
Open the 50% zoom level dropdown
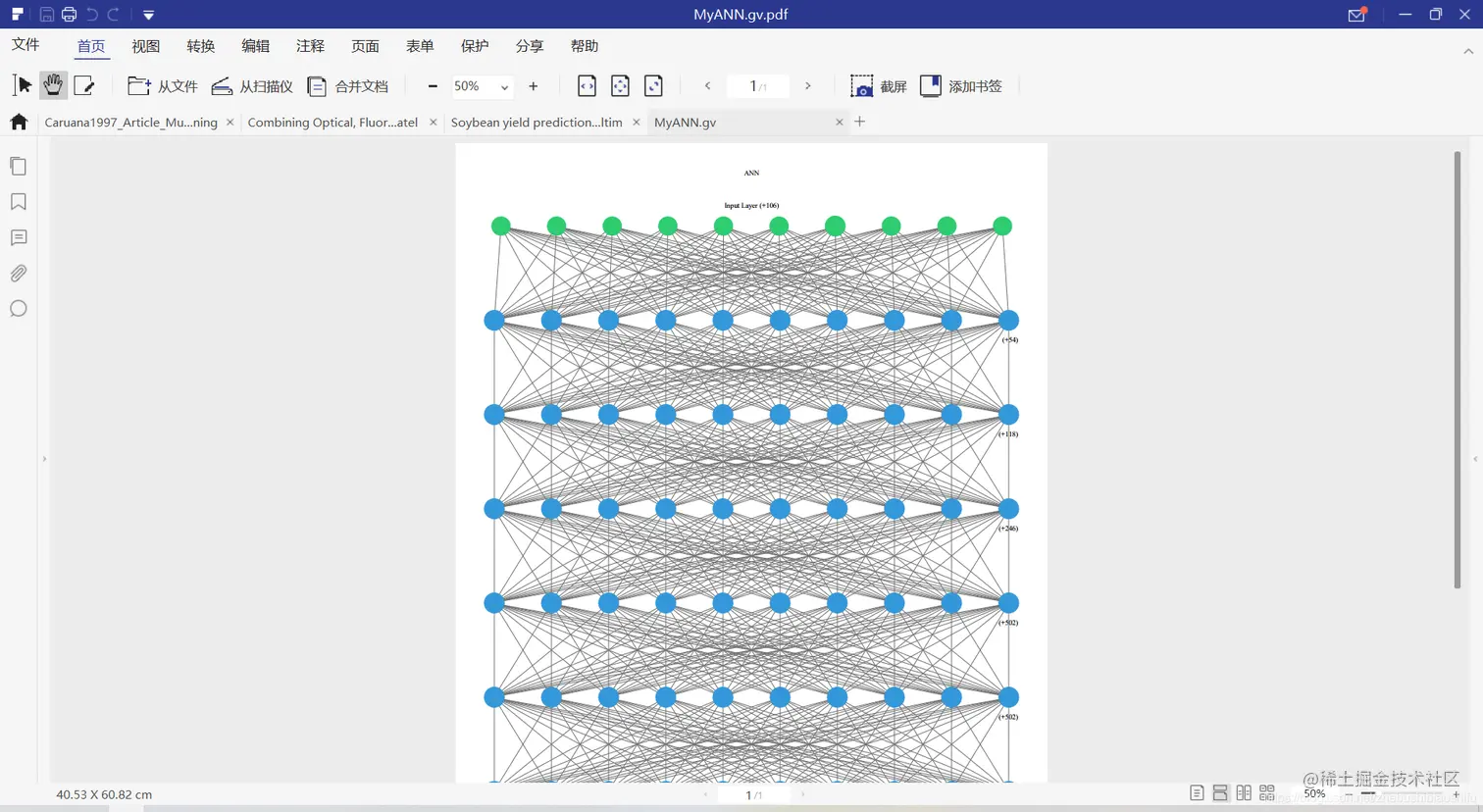482,86
